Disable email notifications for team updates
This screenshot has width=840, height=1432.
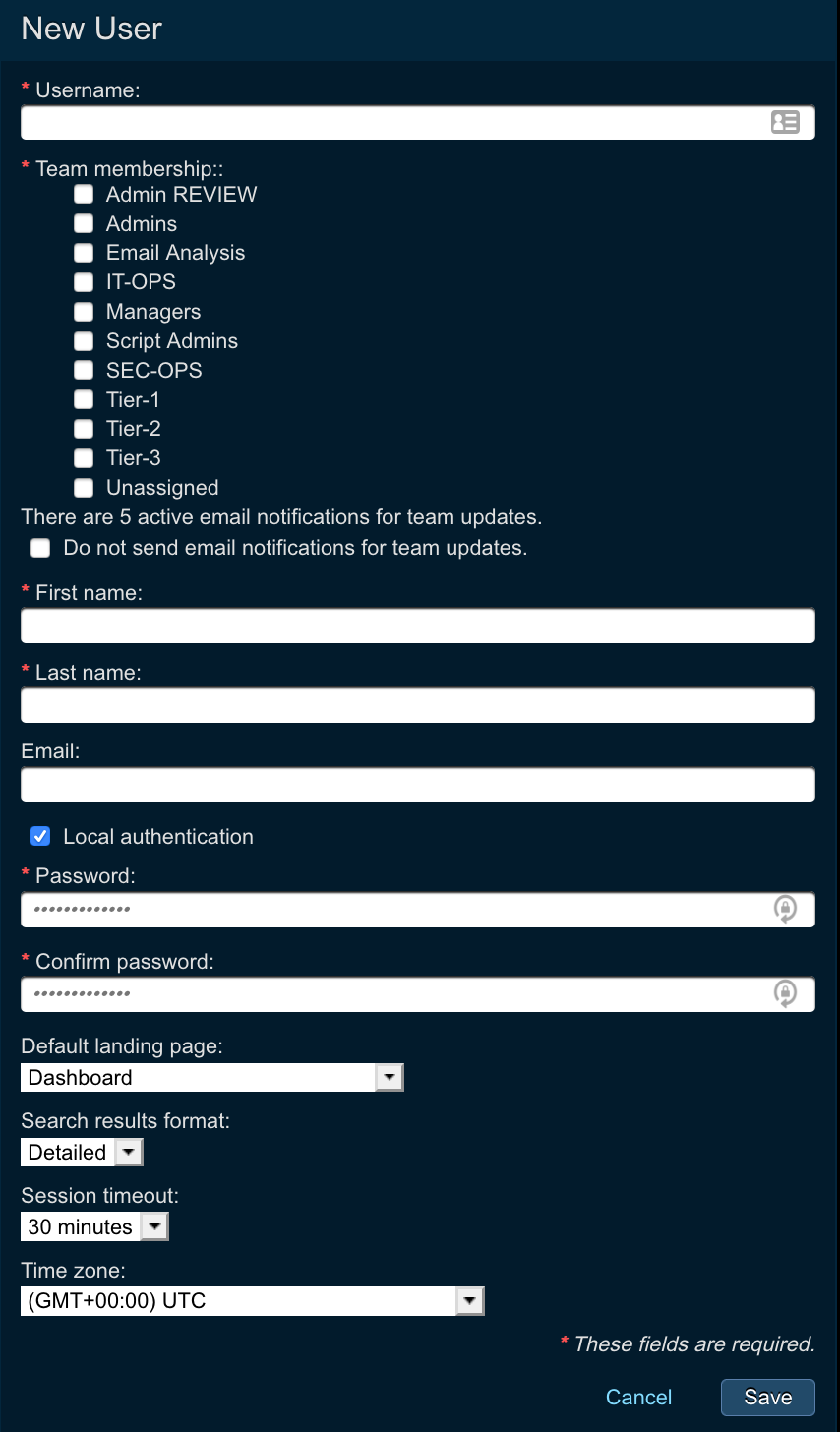click(40, 548)
